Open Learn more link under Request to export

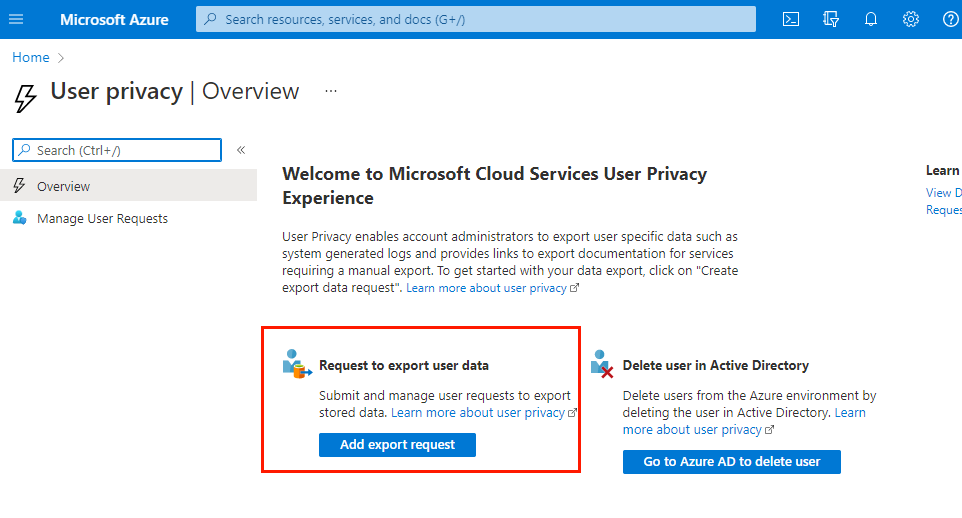coord(483,412)
